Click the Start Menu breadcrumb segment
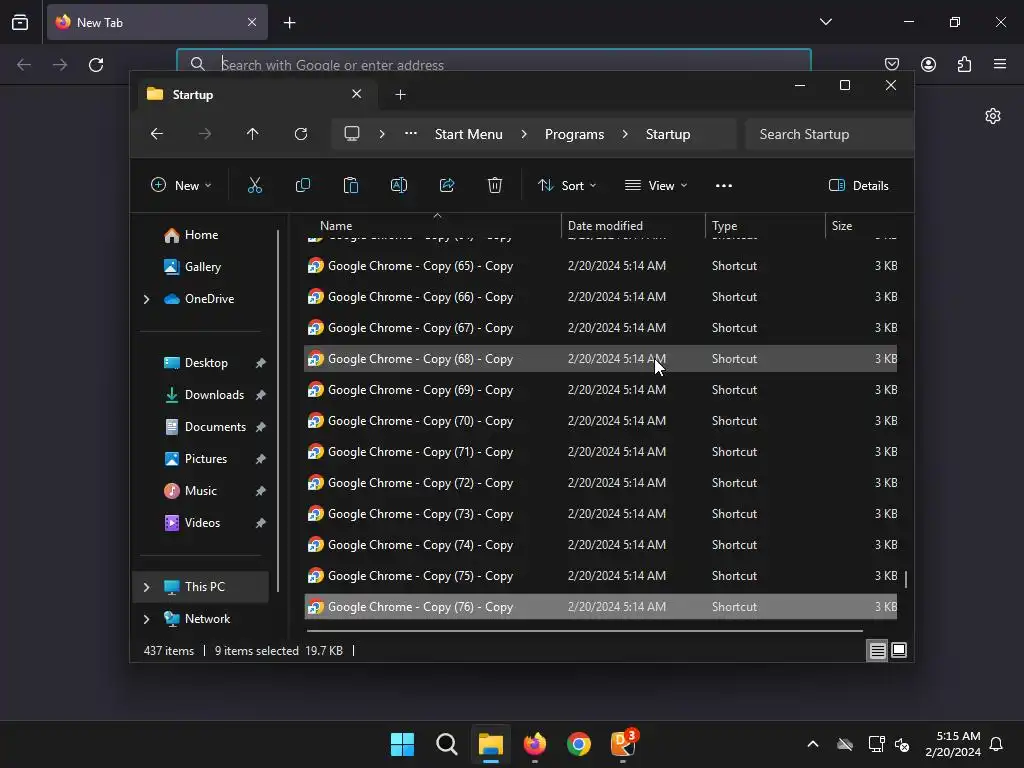Viewport: 1024px width, 768px height. tap(469, 134)
